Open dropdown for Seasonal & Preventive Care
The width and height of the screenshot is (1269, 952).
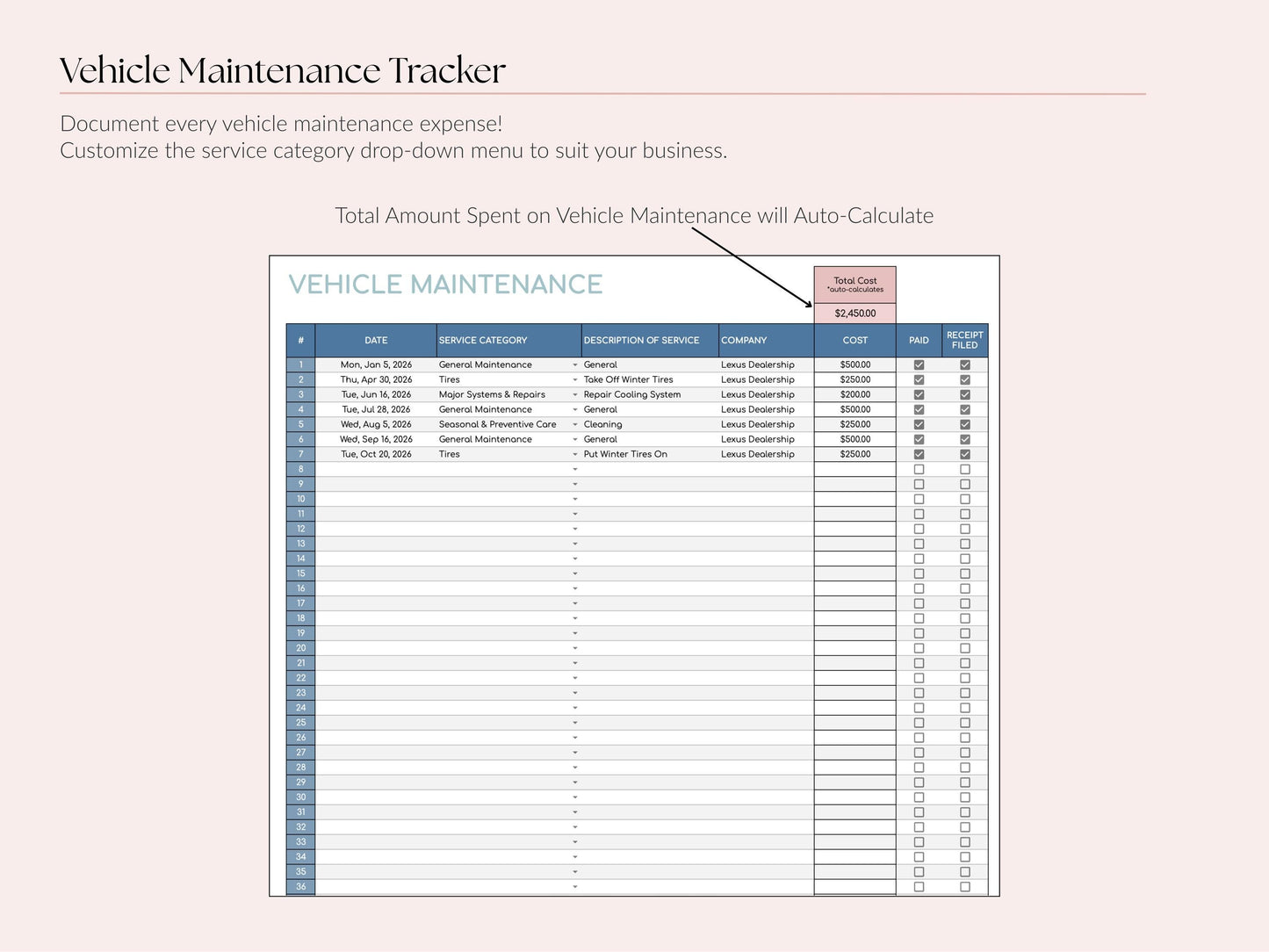(x=575, y=424)
